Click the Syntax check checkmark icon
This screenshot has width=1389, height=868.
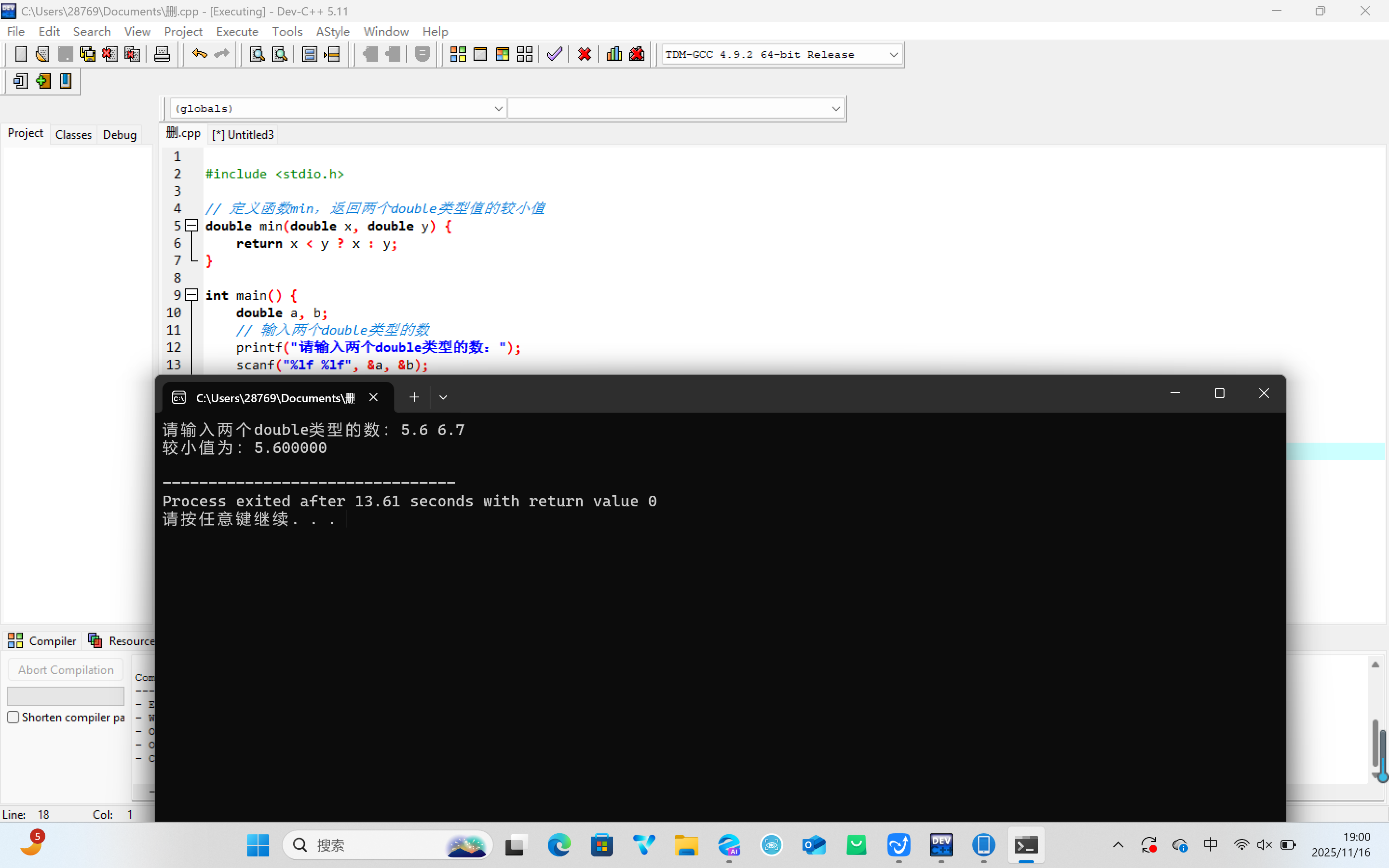(x=555, y=54)
